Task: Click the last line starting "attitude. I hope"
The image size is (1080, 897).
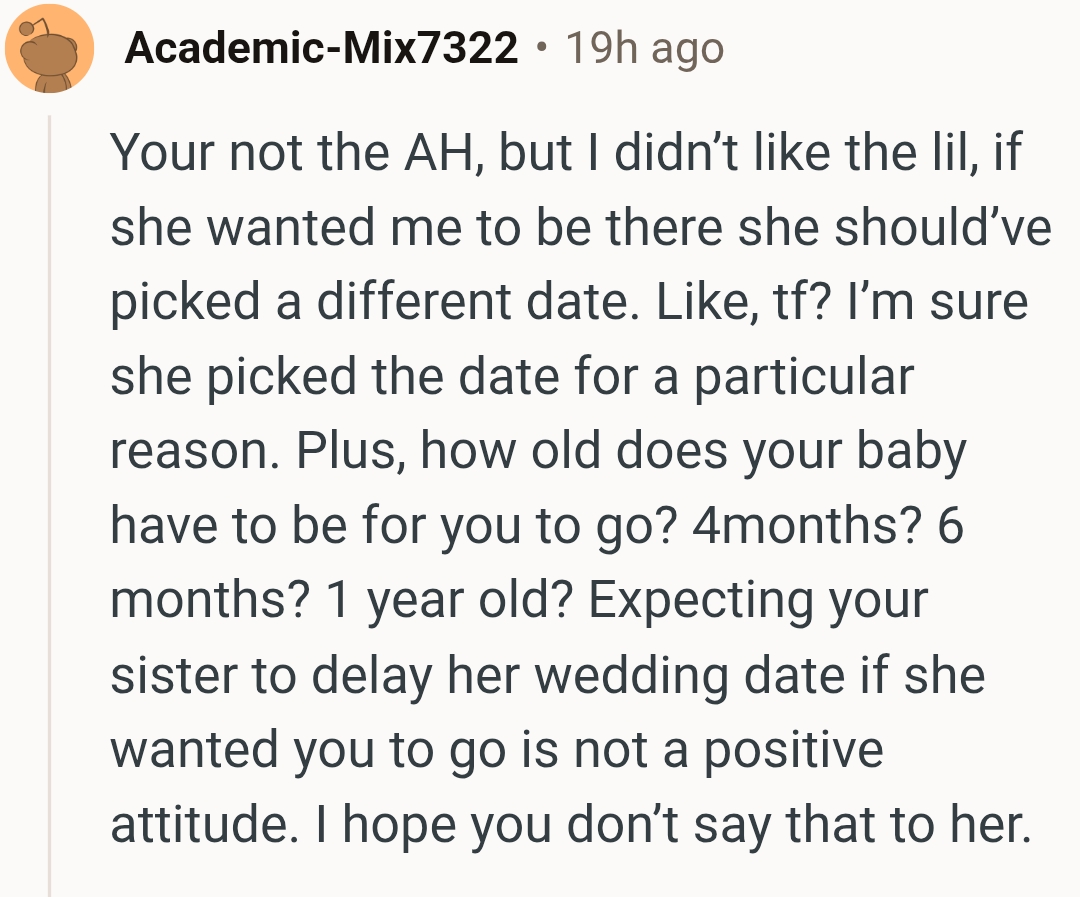Action: tap(570, 824)
